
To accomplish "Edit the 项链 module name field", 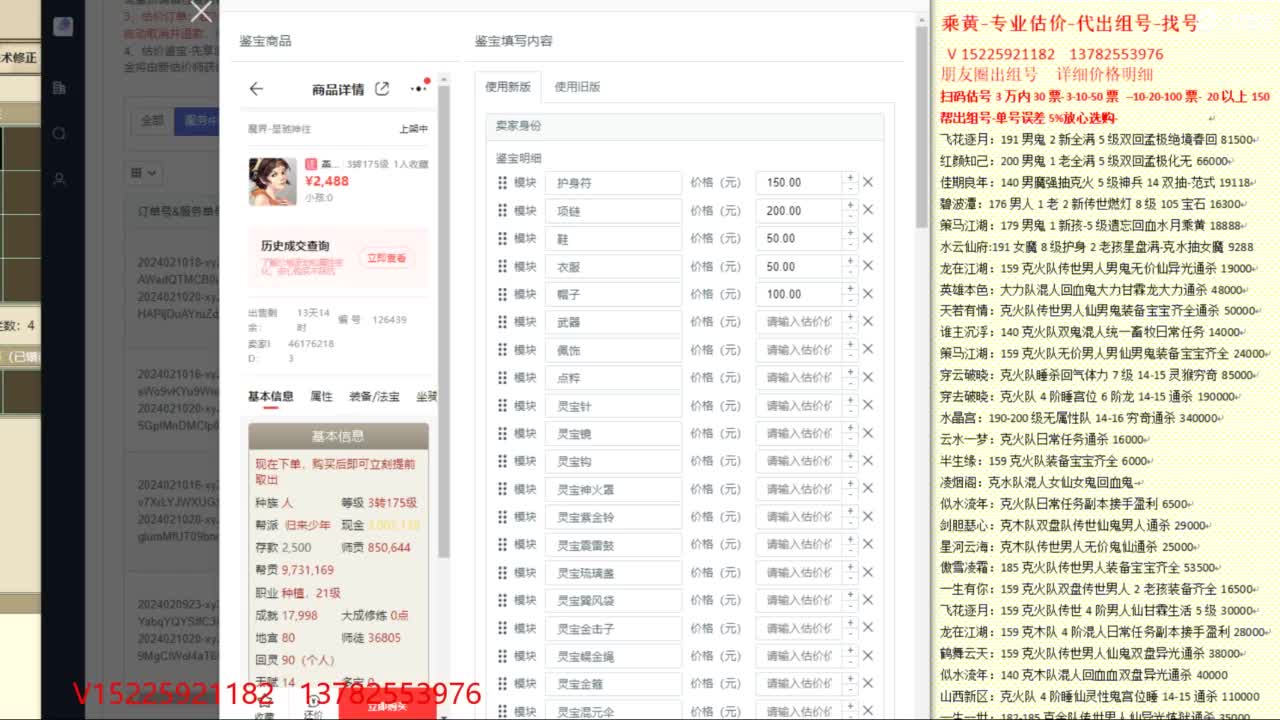I will (x=613, y=211).
